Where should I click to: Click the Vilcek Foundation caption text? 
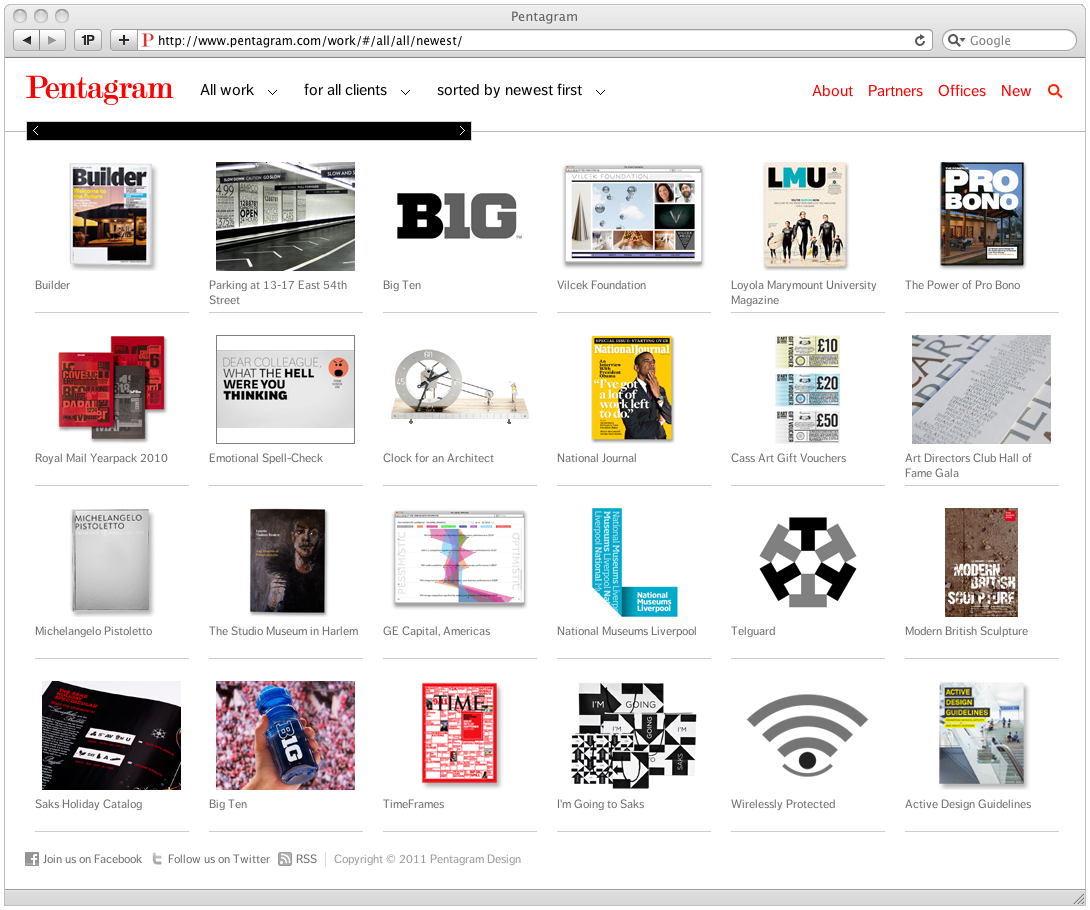tap(601, 285)
